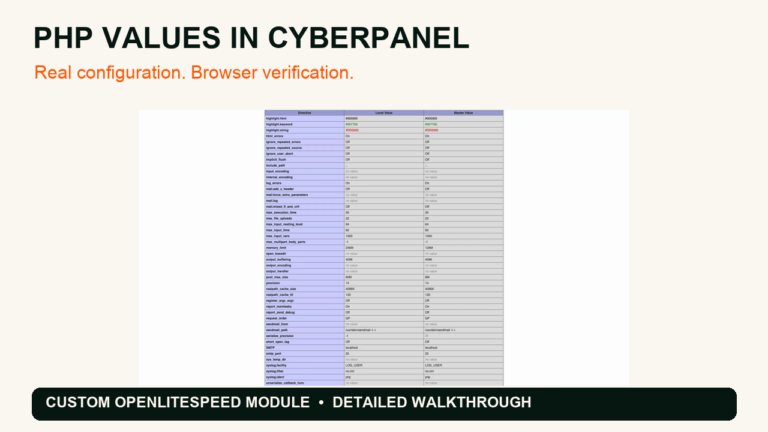Select the unserialize_callback_func directive cell
The width and height of the screenshot is (768, 432).
tap(305, 383)
